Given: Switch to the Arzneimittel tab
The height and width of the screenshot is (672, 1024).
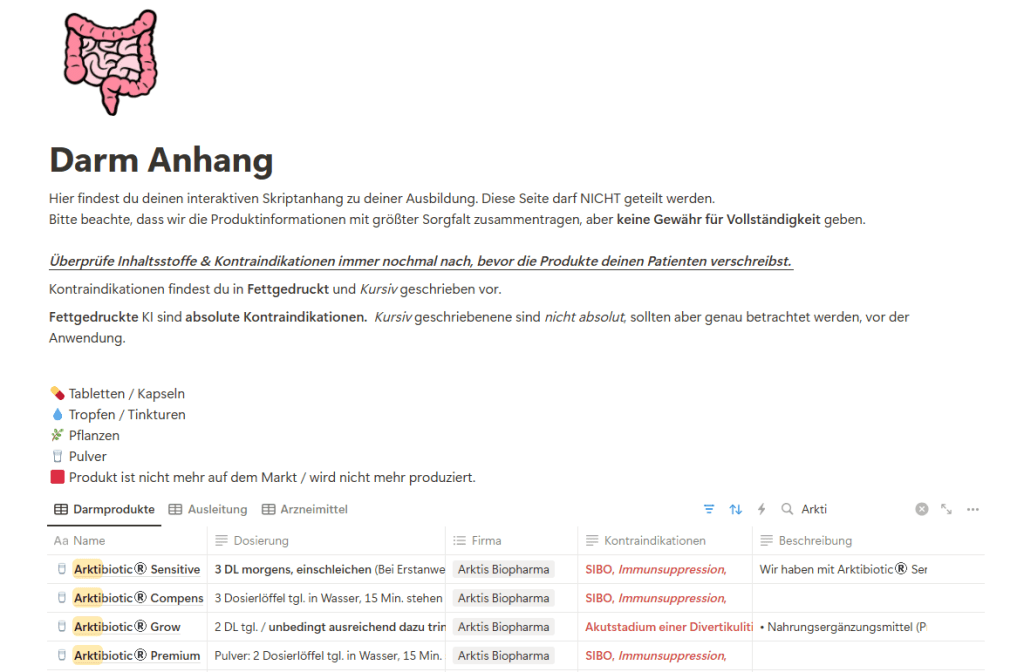Looking at the screenshot, I should click(x=305, y=509).
